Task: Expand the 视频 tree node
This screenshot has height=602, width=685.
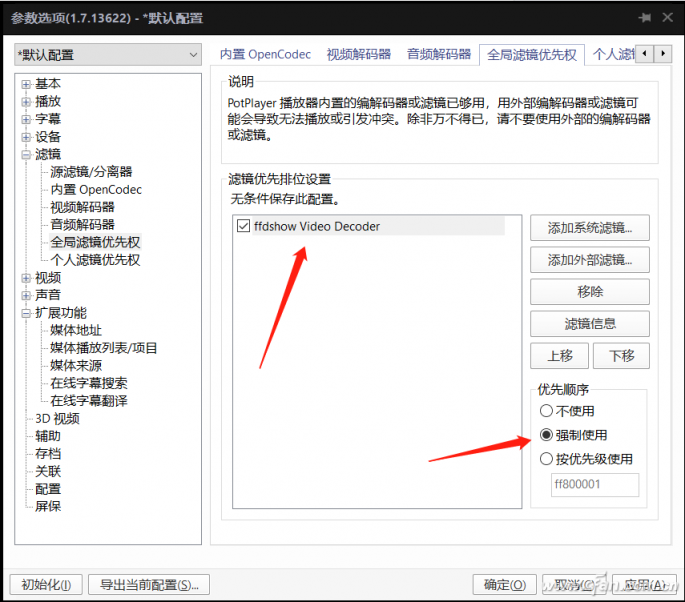Action: 26,278
